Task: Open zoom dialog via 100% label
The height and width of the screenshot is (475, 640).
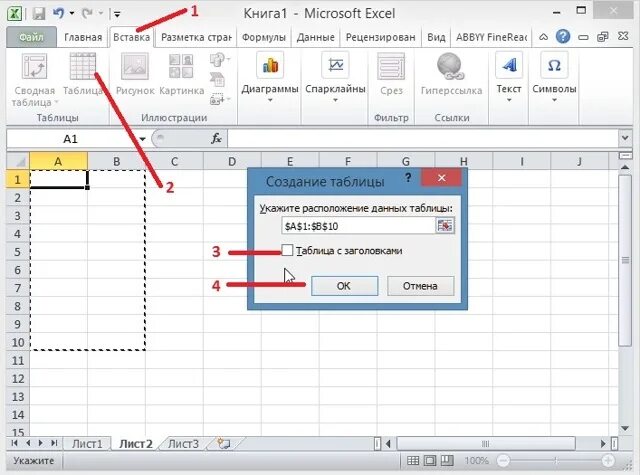Action: (477, 461)
